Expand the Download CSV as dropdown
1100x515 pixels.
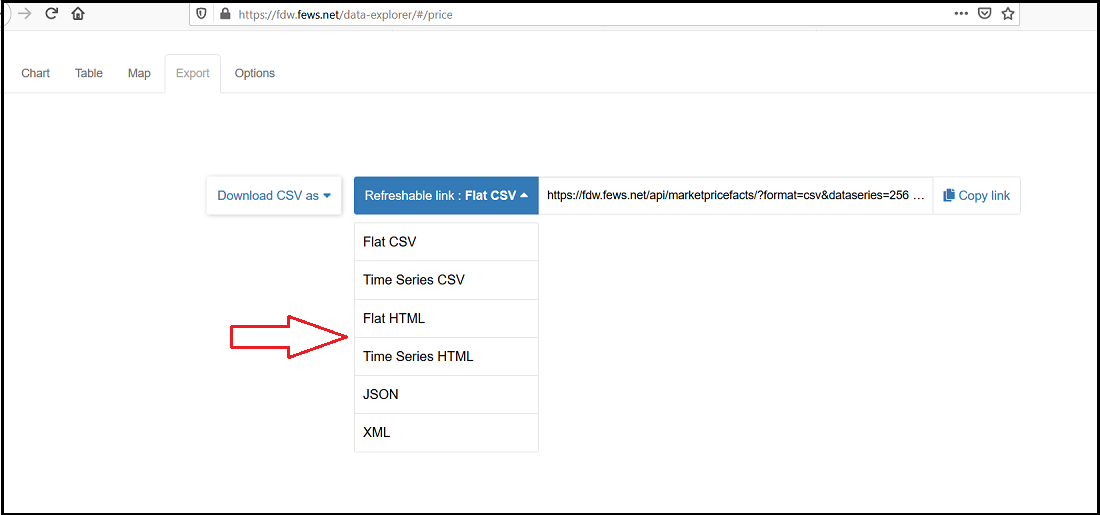coord(274,196)
